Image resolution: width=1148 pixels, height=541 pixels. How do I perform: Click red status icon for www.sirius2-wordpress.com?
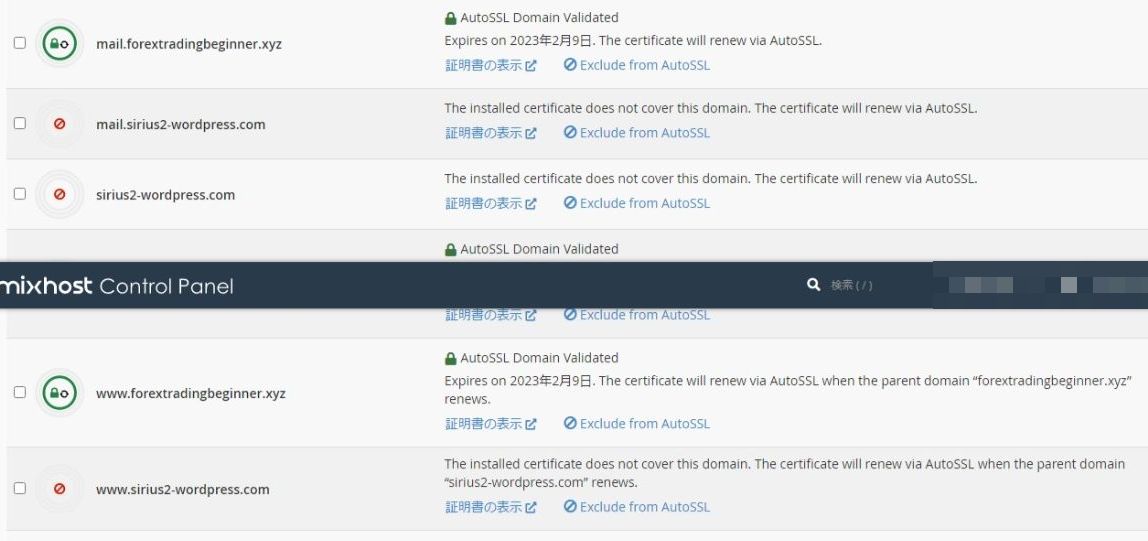coord(59,489)
